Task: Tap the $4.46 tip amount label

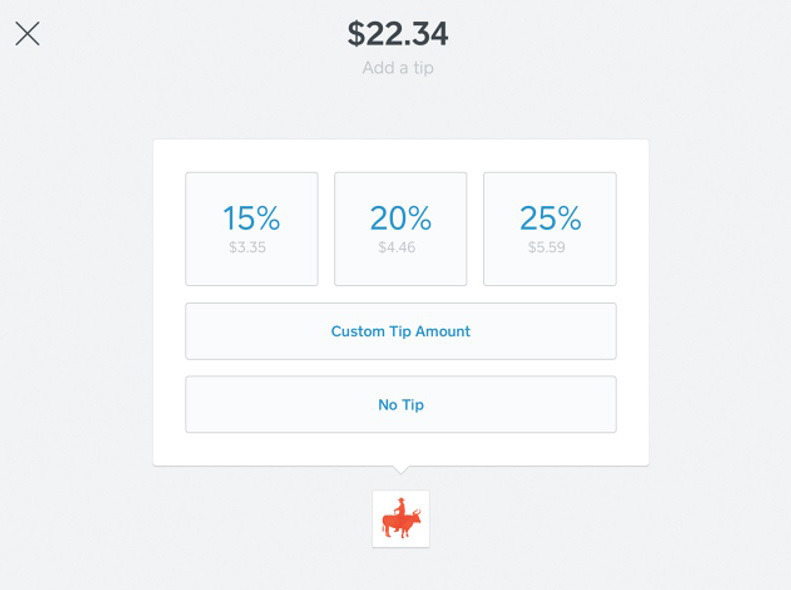Action: (397, 247)
